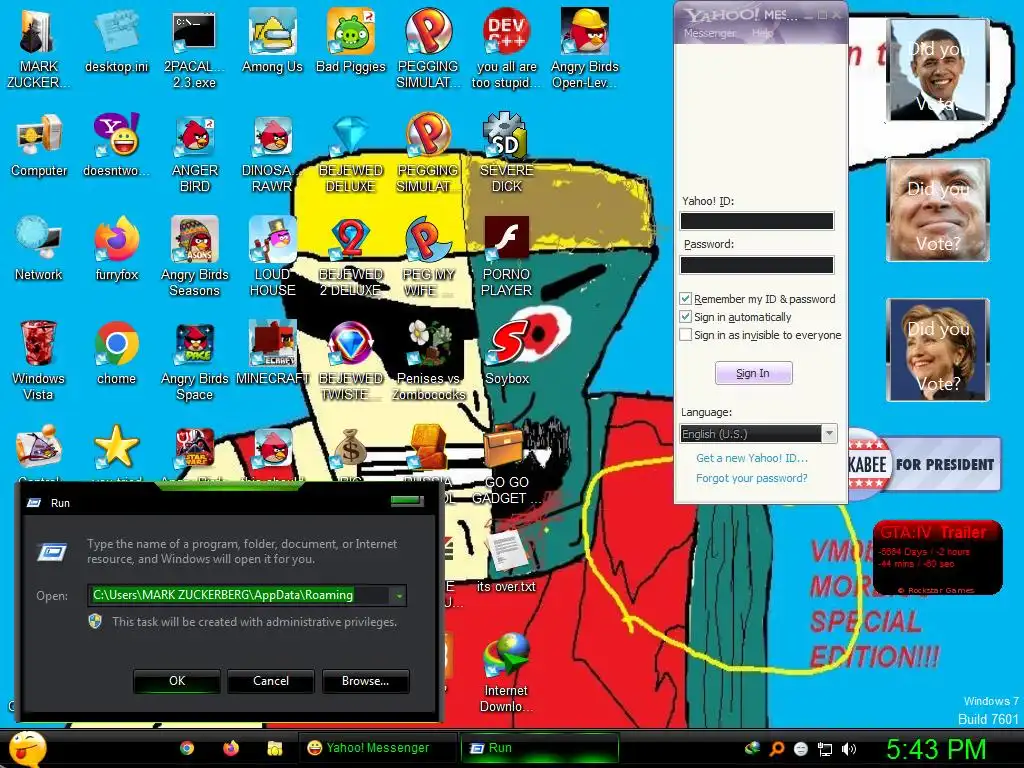Image resolution: width=1024 pixels, height=768 pixels.
Task: Launch Angry Birds Open-Level shortcut
Action: click(584, 33)
